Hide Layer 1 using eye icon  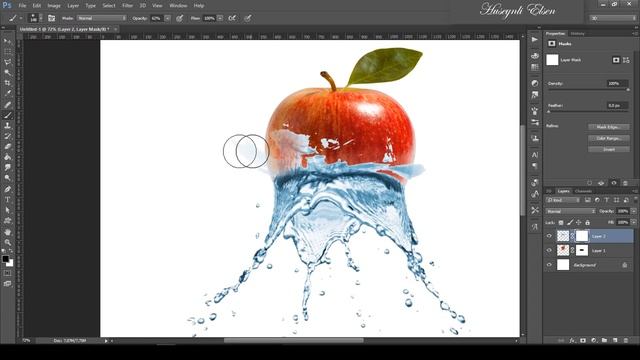click(x=549, y=251)
